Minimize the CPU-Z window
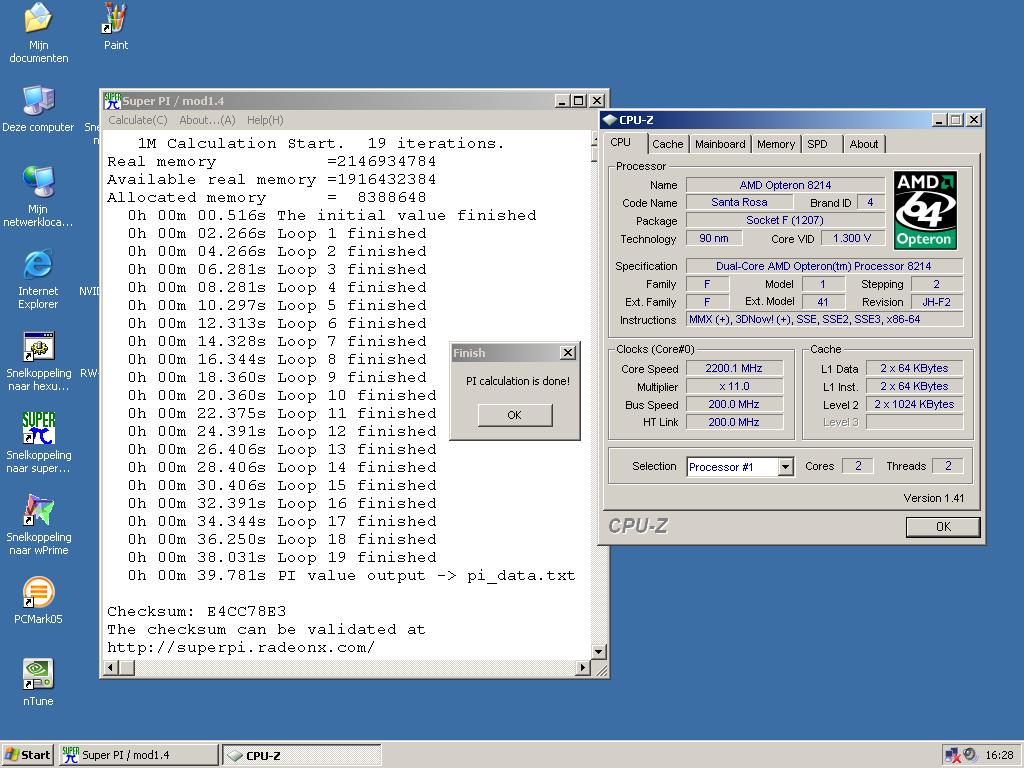This screenshot has height=768, width=1024. tap(939, 120)
